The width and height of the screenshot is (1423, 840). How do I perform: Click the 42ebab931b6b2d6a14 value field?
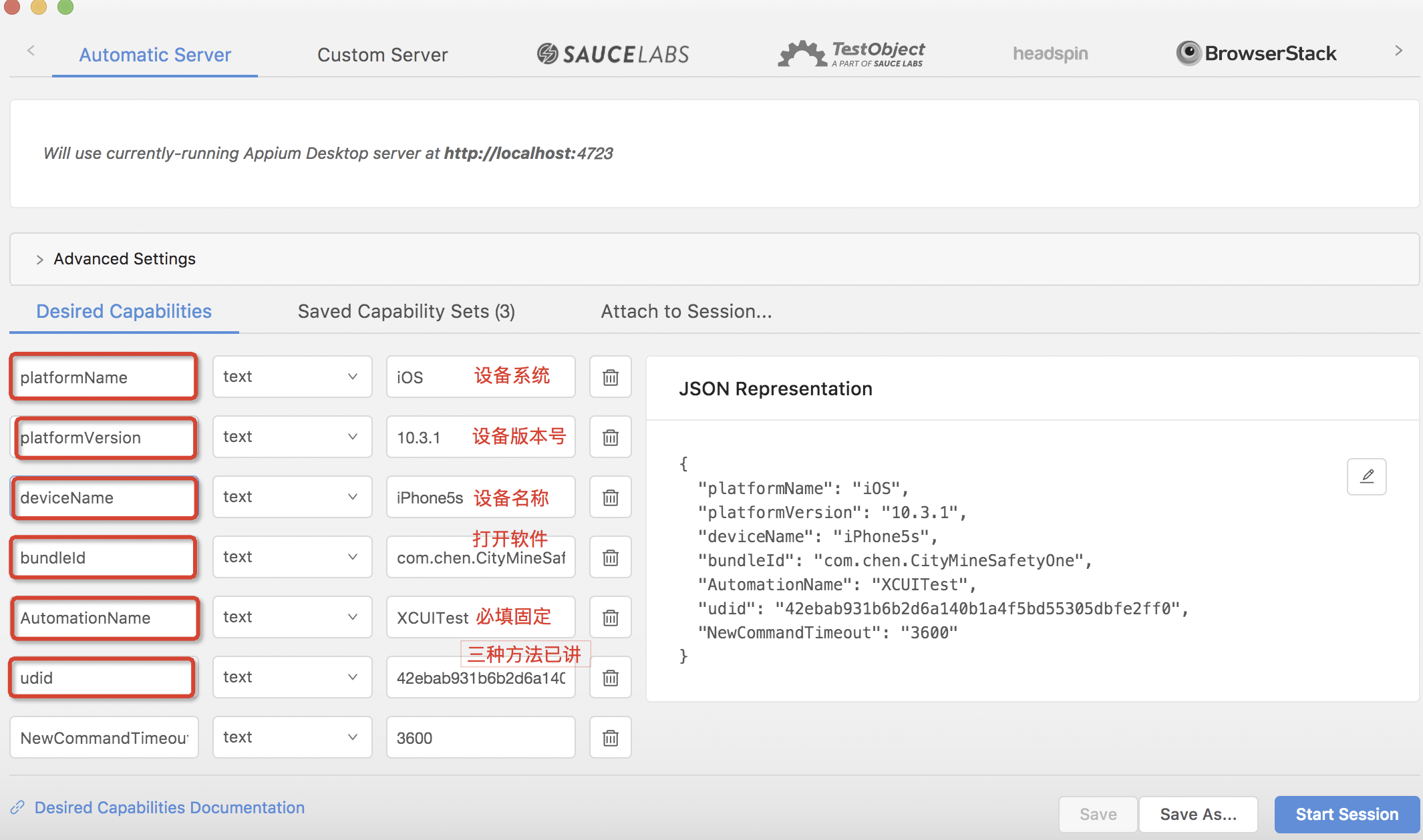click(480, 678)
